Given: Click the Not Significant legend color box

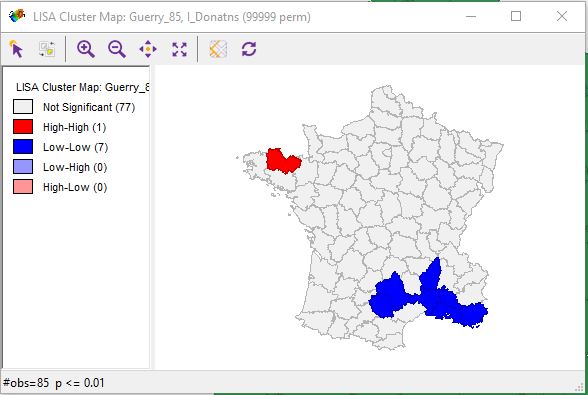Looking at the screenshot, I should 23,107.
